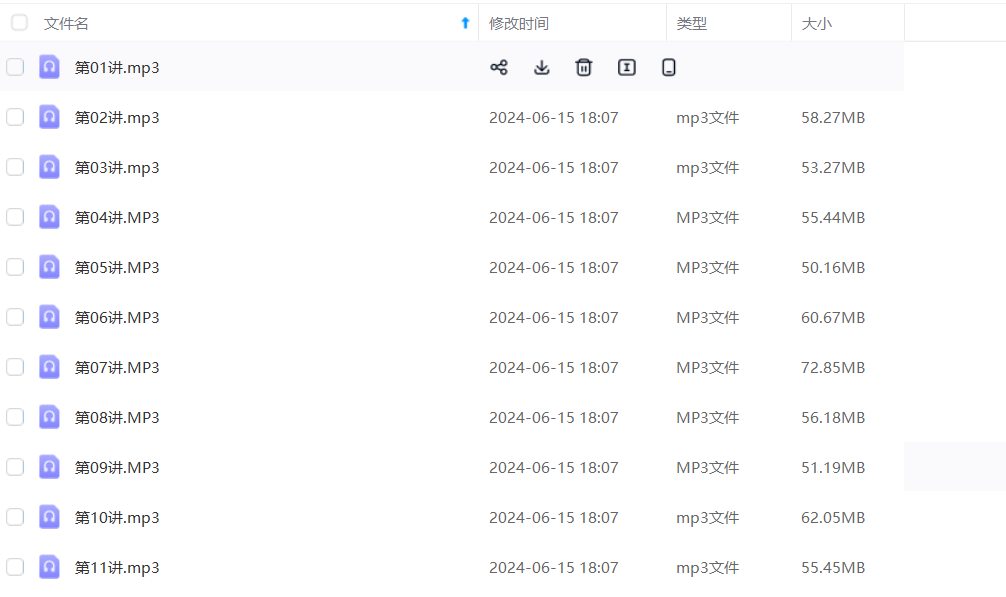Image resolution: width=1006 pixels, height=597 pixels.
Task: Select the checkbox next to 第08讲.MP3
Action: pyautogui.click(x=15, y=417)
